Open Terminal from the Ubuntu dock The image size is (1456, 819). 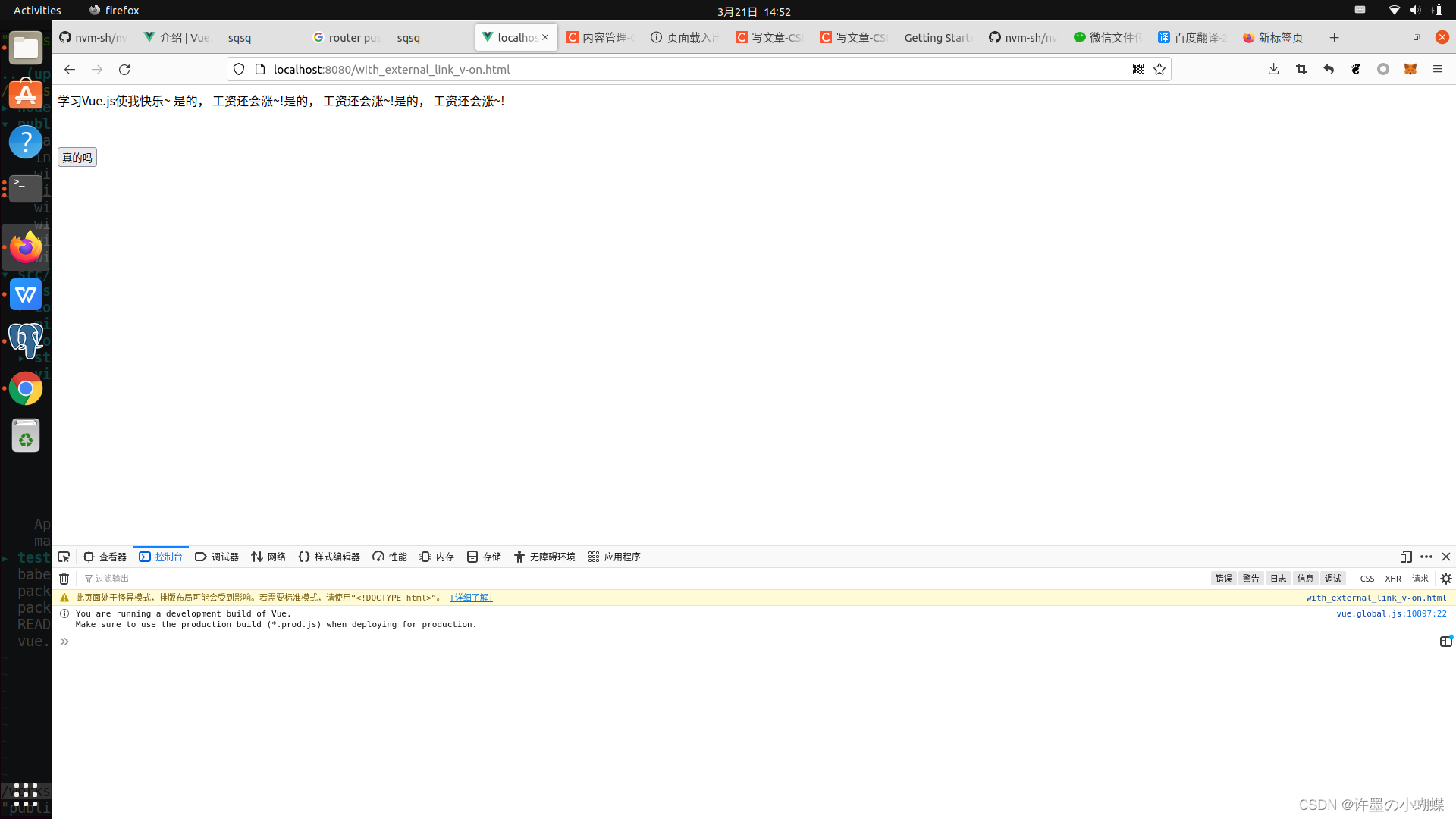point(25,188)
